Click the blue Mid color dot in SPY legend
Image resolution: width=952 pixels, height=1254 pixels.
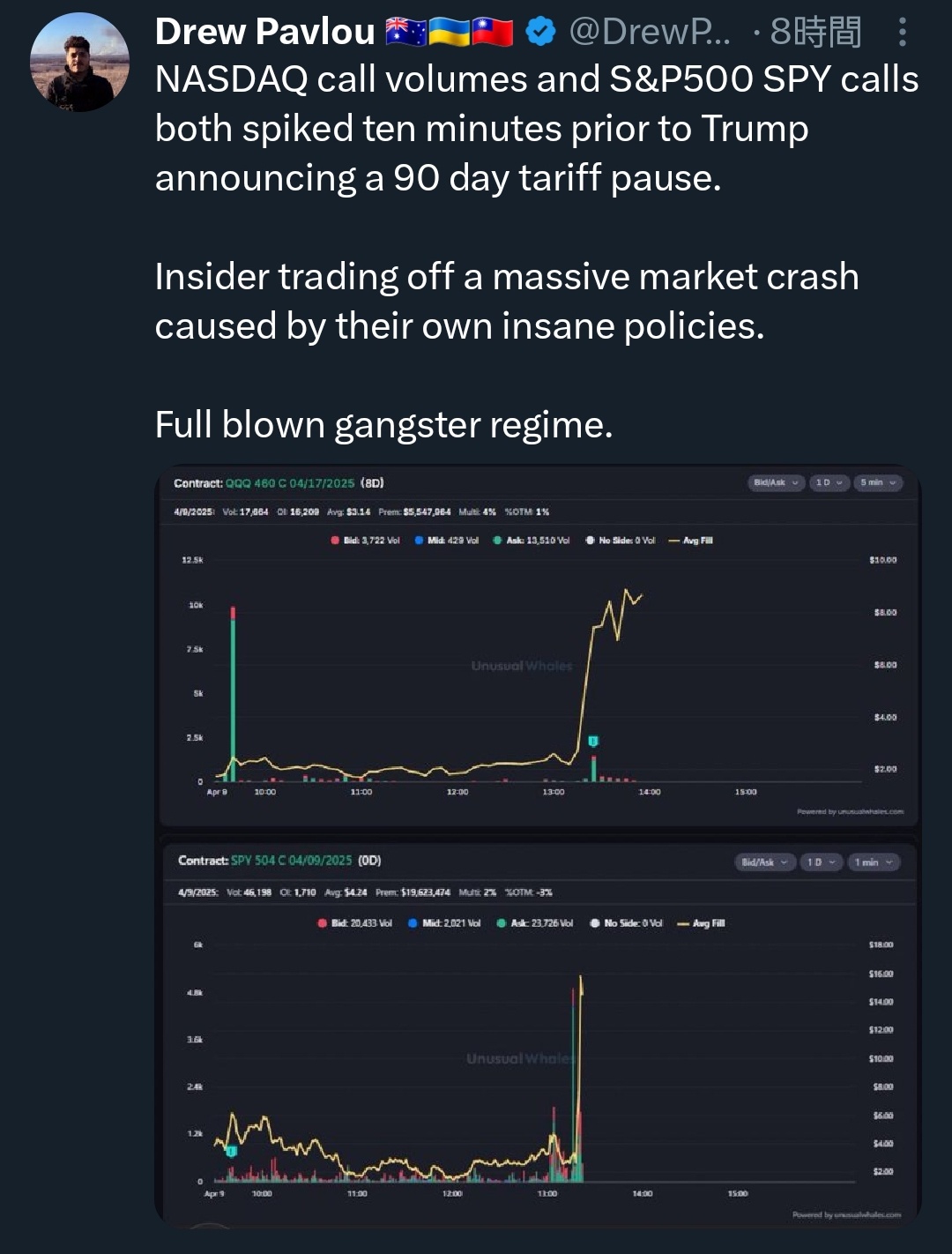coord(413,923)
